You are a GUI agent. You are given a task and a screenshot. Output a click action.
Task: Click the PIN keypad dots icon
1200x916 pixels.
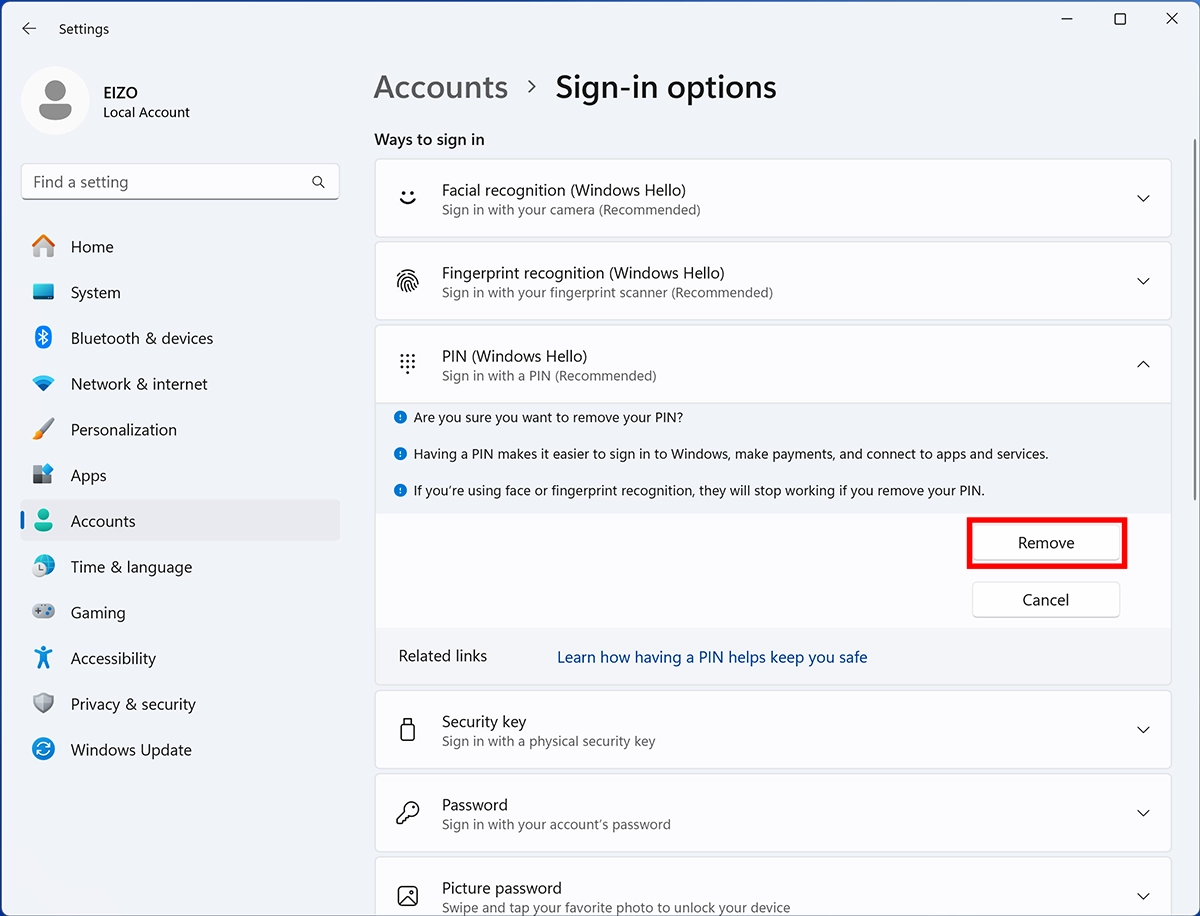pyautogui.click(x=407, y=364)
